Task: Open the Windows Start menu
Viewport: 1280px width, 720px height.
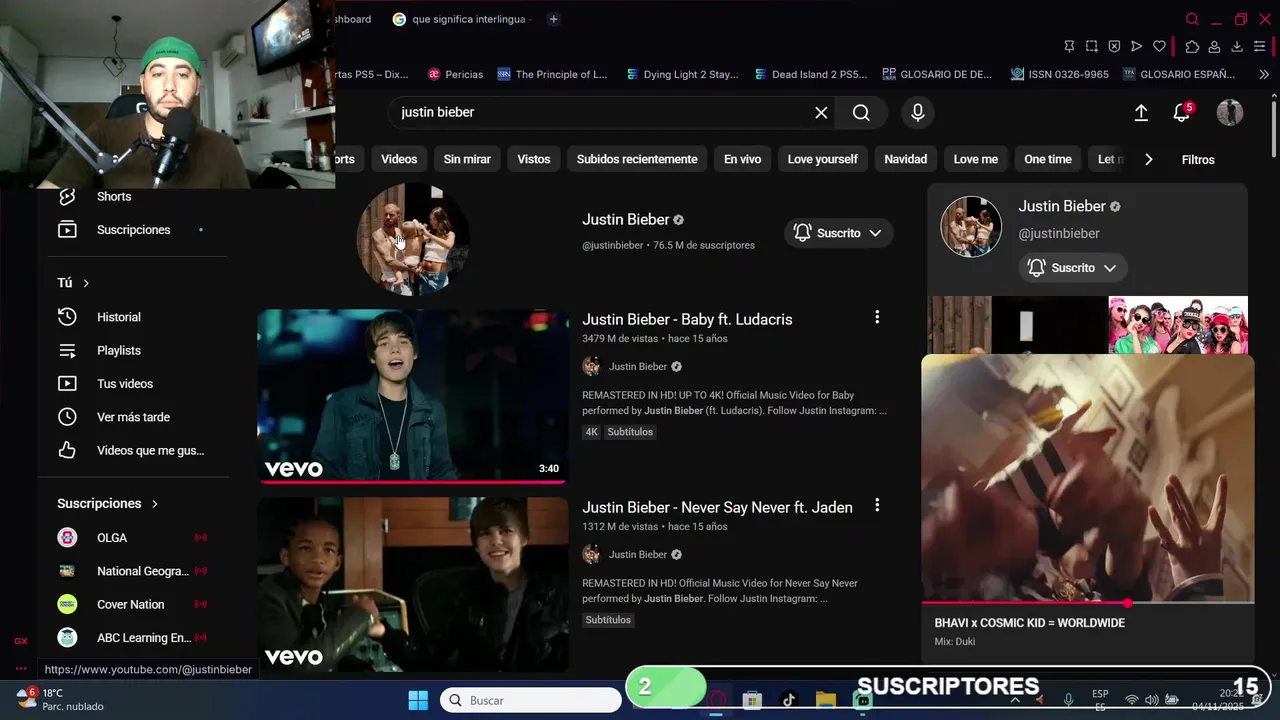Action: click(418, 700)
